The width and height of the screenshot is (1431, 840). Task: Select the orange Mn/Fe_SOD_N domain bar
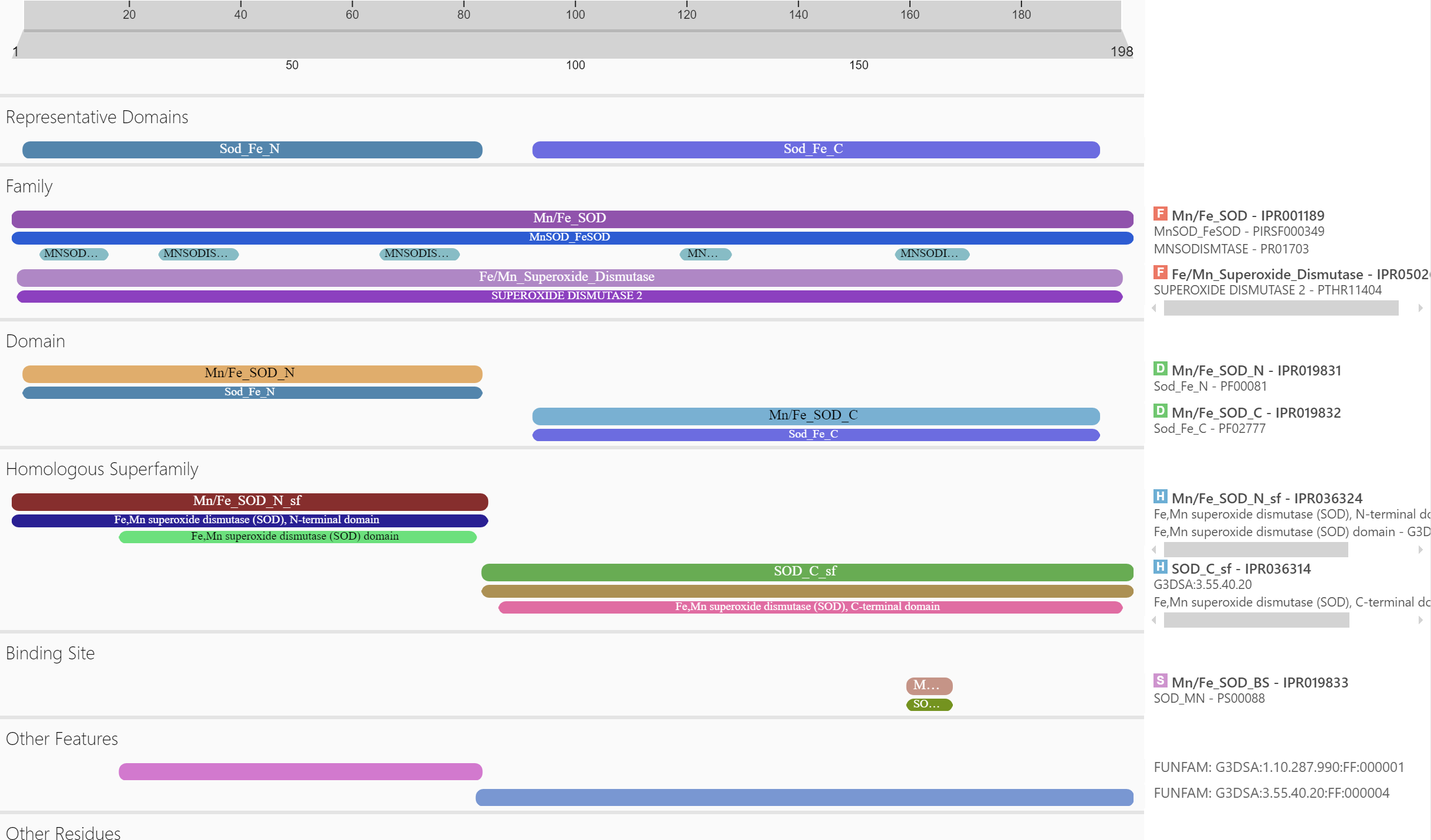pos(252,374)
